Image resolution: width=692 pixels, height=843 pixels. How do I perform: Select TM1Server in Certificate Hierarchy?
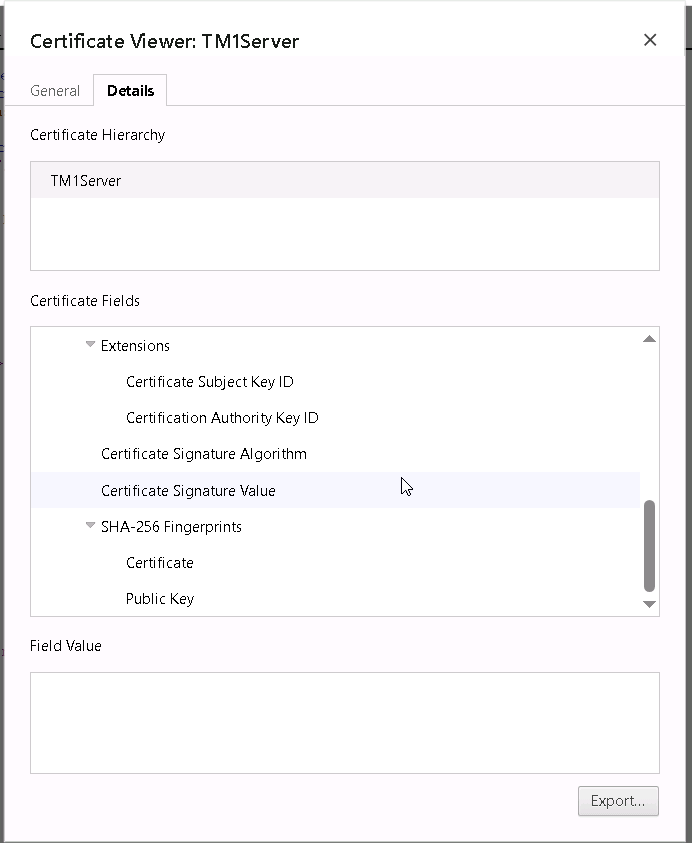[x=86, y=181]
